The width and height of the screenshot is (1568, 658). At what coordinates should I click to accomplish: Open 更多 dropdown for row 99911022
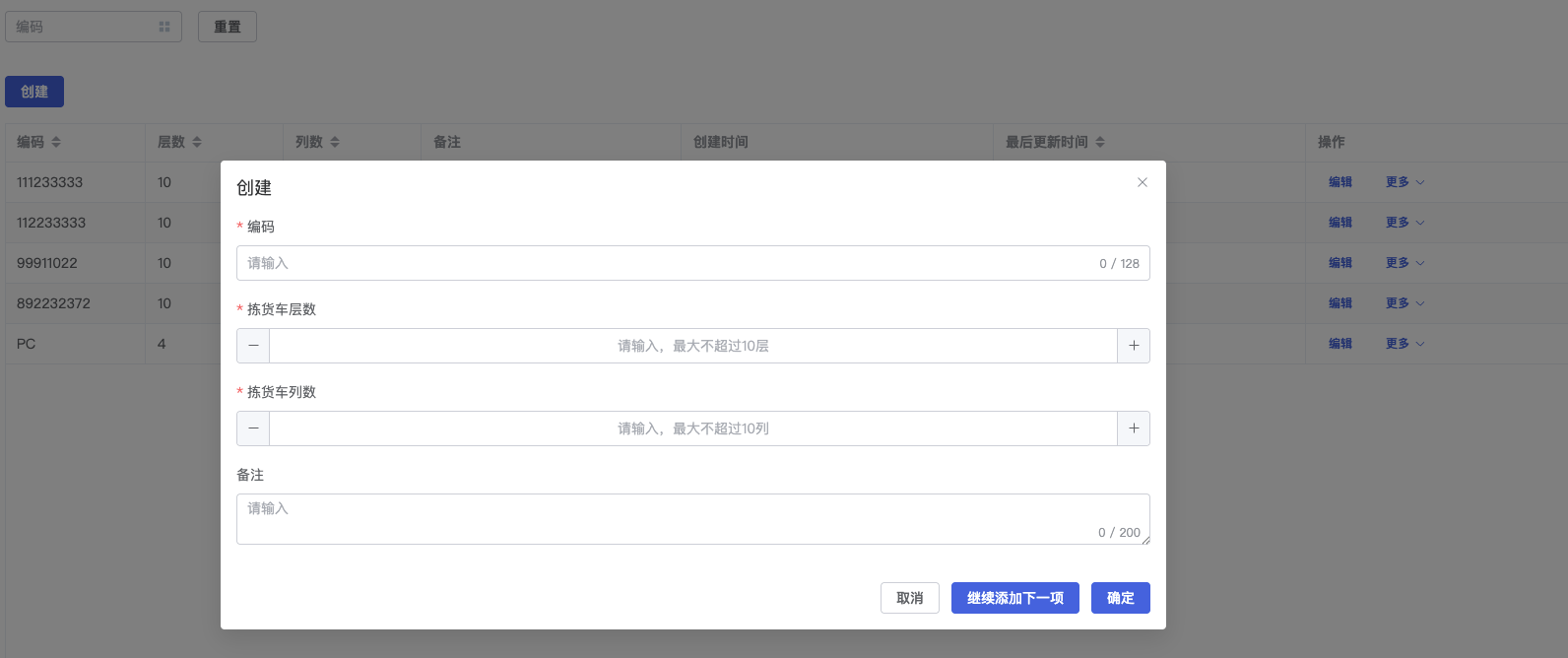tap(1405, 263)
